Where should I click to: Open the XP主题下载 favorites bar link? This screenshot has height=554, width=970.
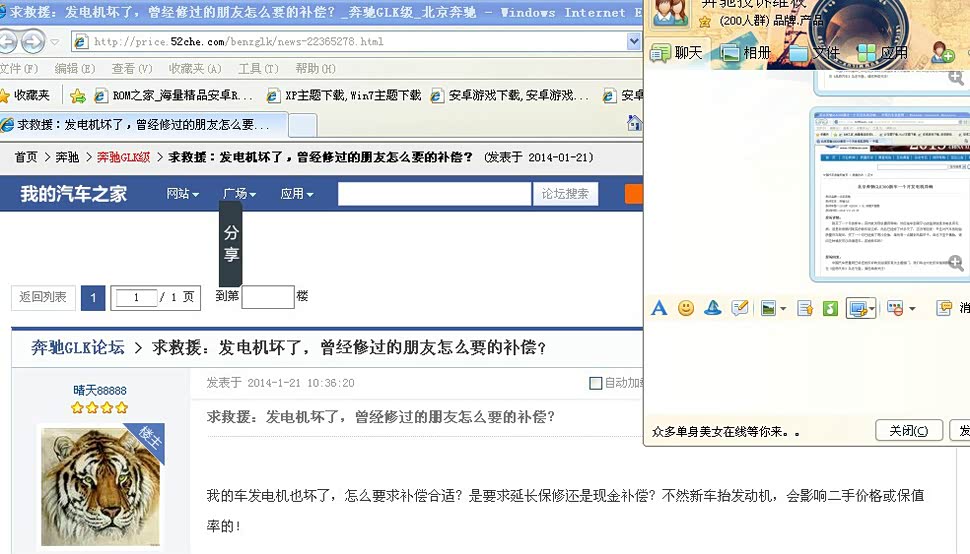pos(344,95)
